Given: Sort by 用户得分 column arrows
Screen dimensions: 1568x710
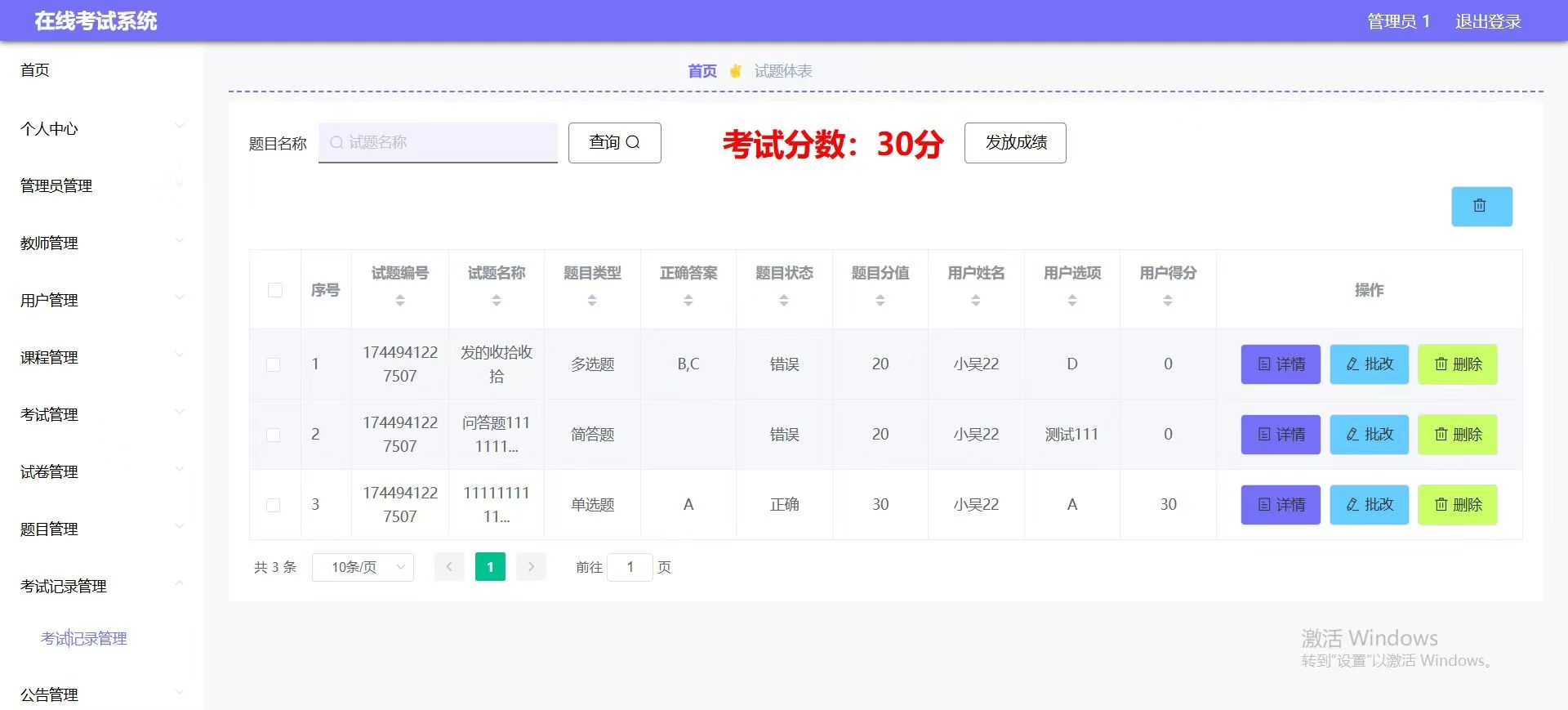Looking at the screenshot, I should pos(1168,301).
